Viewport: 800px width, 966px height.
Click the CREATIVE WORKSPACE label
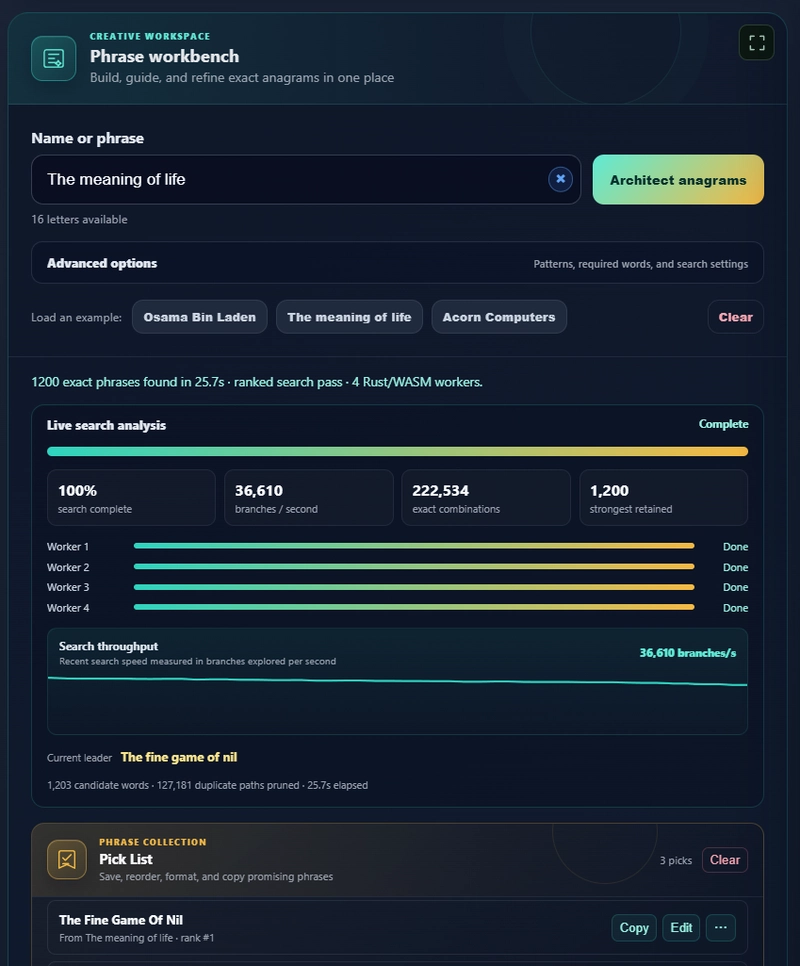(150, 36)
